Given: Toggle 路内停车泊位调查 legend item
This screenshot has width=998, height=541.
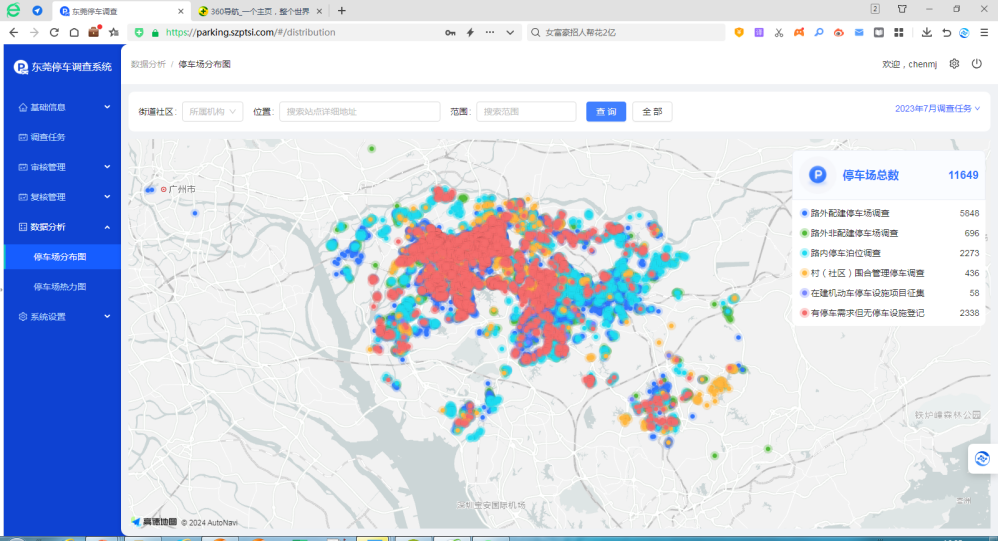Looking at the screenshot, I should (x=845, y=253).
